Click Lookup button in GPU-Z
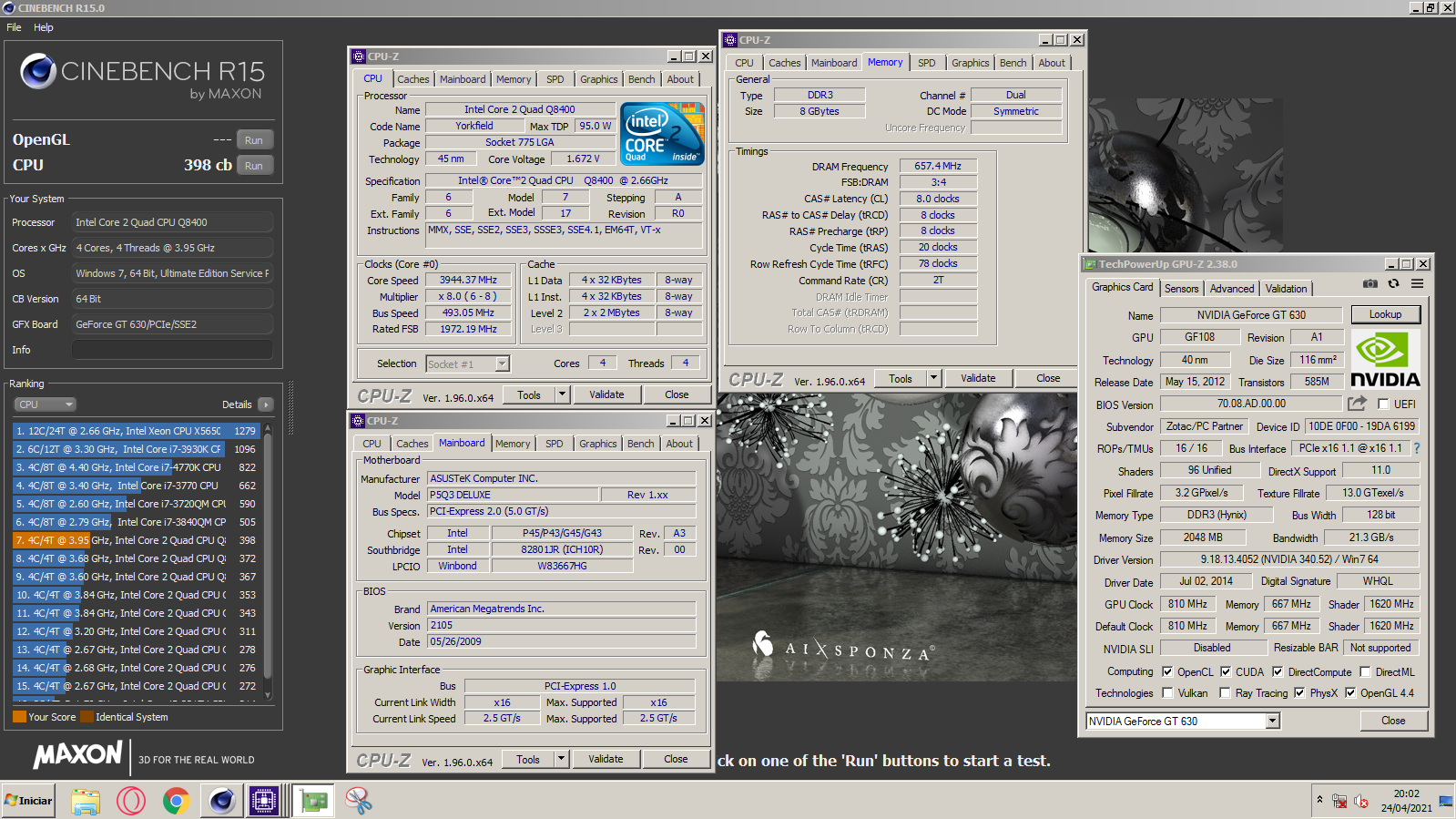Viewport: 1456px width, 819px height. tap(1385, 314)
